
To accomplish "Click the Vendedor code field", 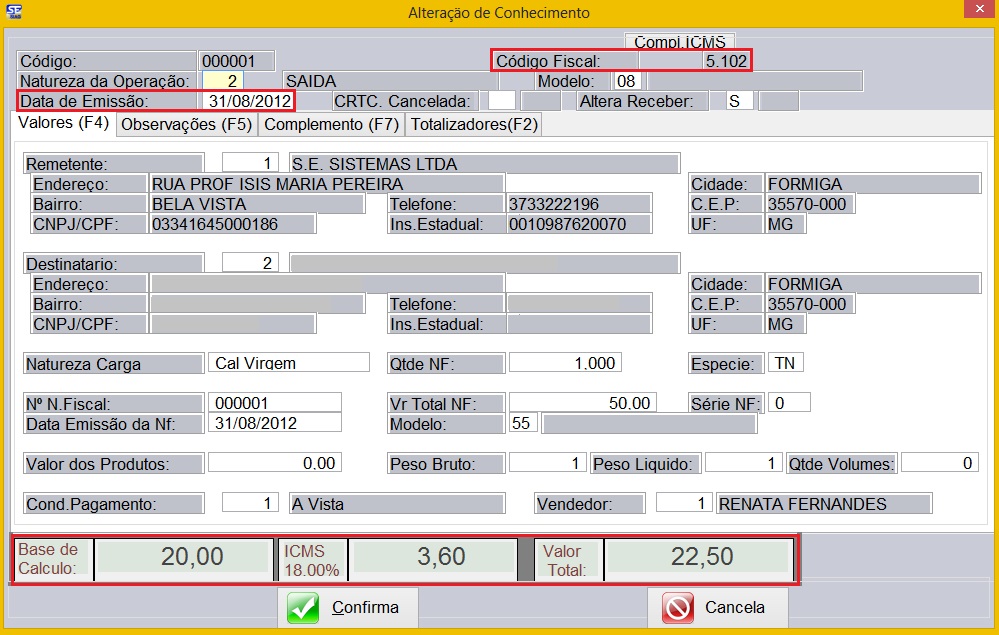I will (684, 504).
